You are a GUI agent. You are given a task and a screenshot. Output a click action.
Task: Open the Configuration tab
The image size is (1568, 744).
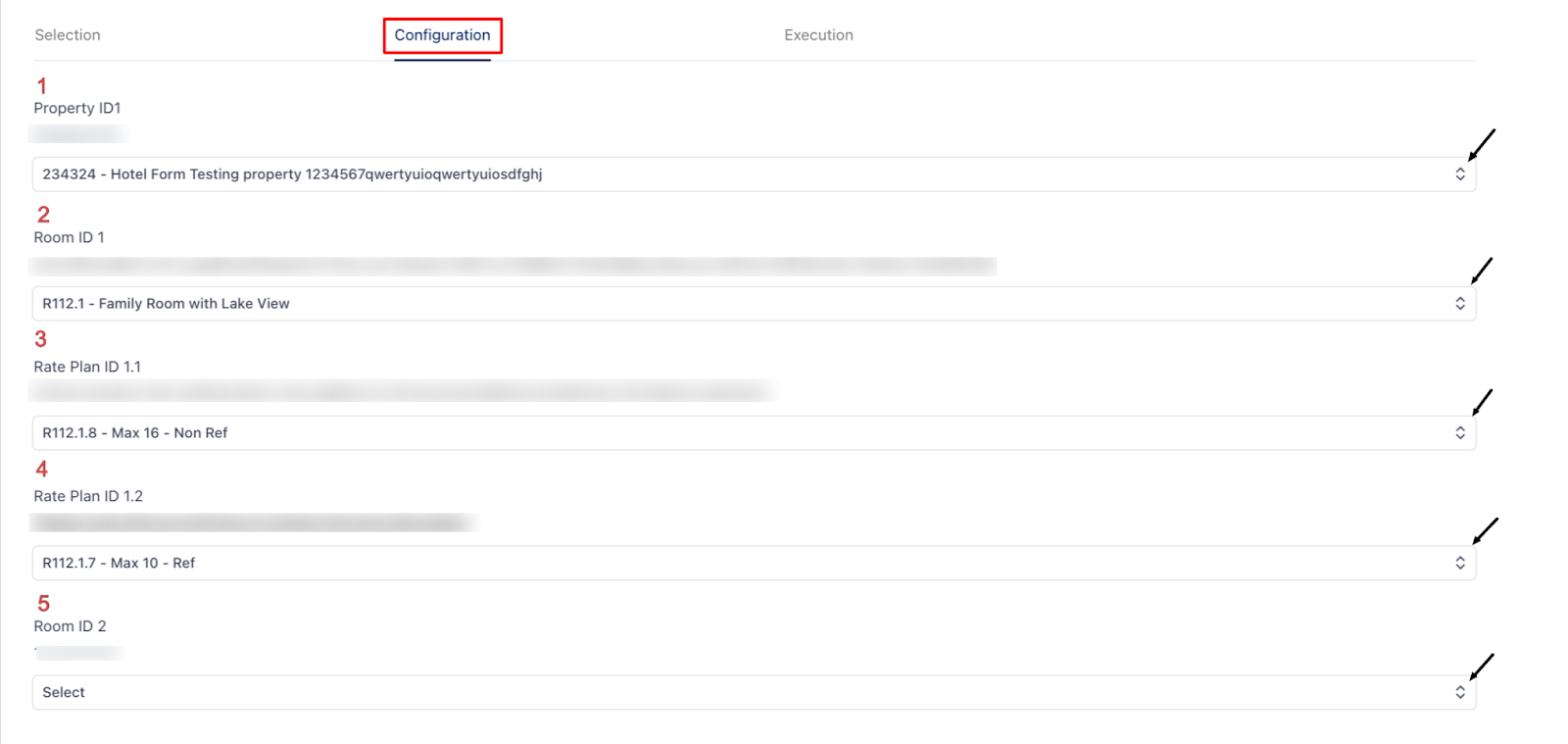(x=442, y=35)
